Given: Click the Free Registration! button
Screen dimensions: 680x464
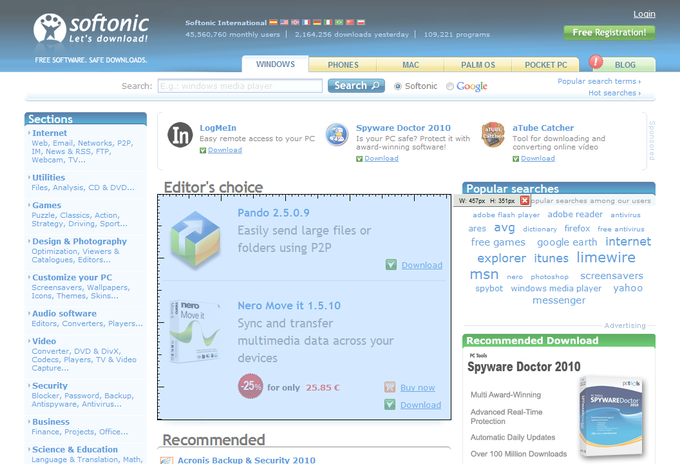Looking at the screenshot, I should coord(609,33).
